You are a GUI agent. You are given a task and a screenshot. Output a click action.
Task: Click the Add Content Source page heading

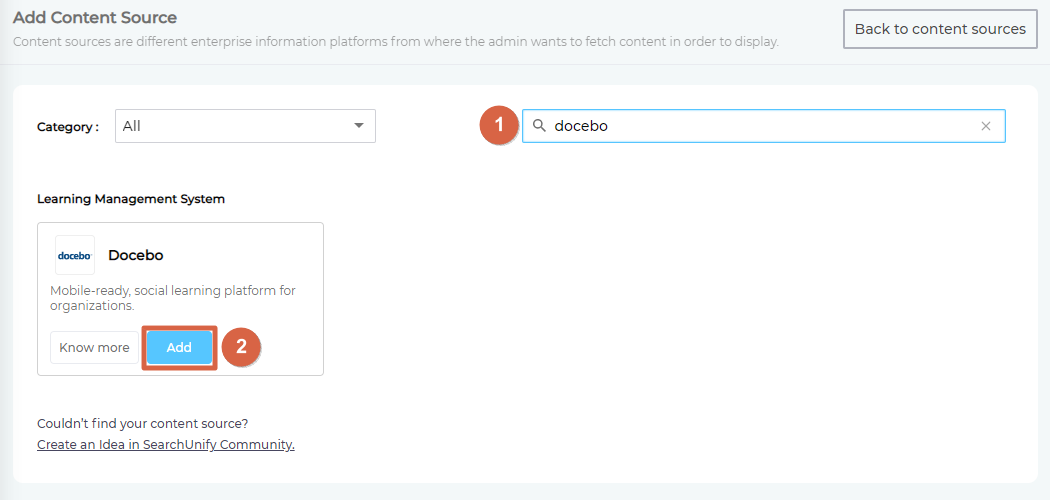pyautogui.click(x=95, y=18)
